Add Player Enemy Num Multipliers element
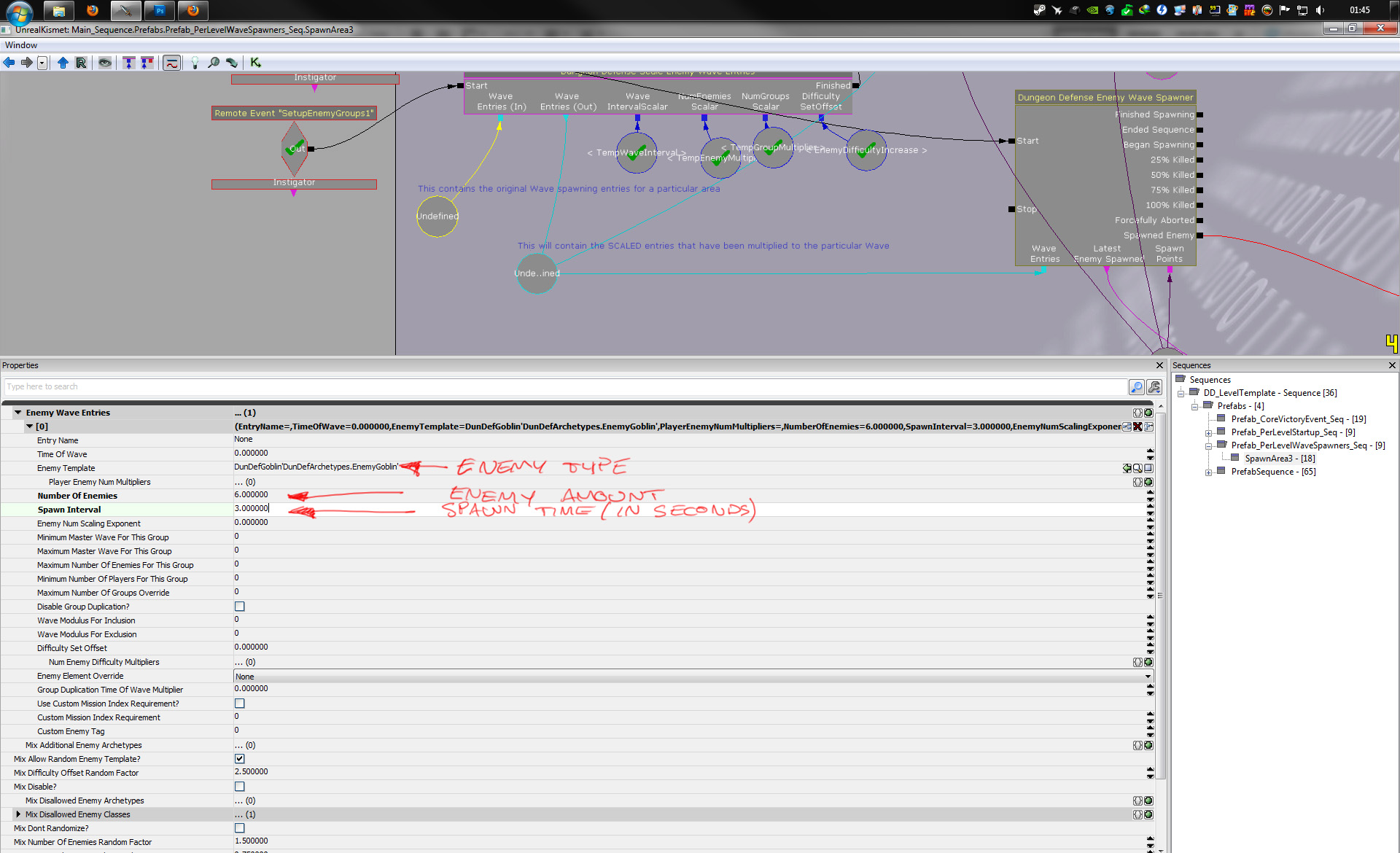 [1148, 482]
